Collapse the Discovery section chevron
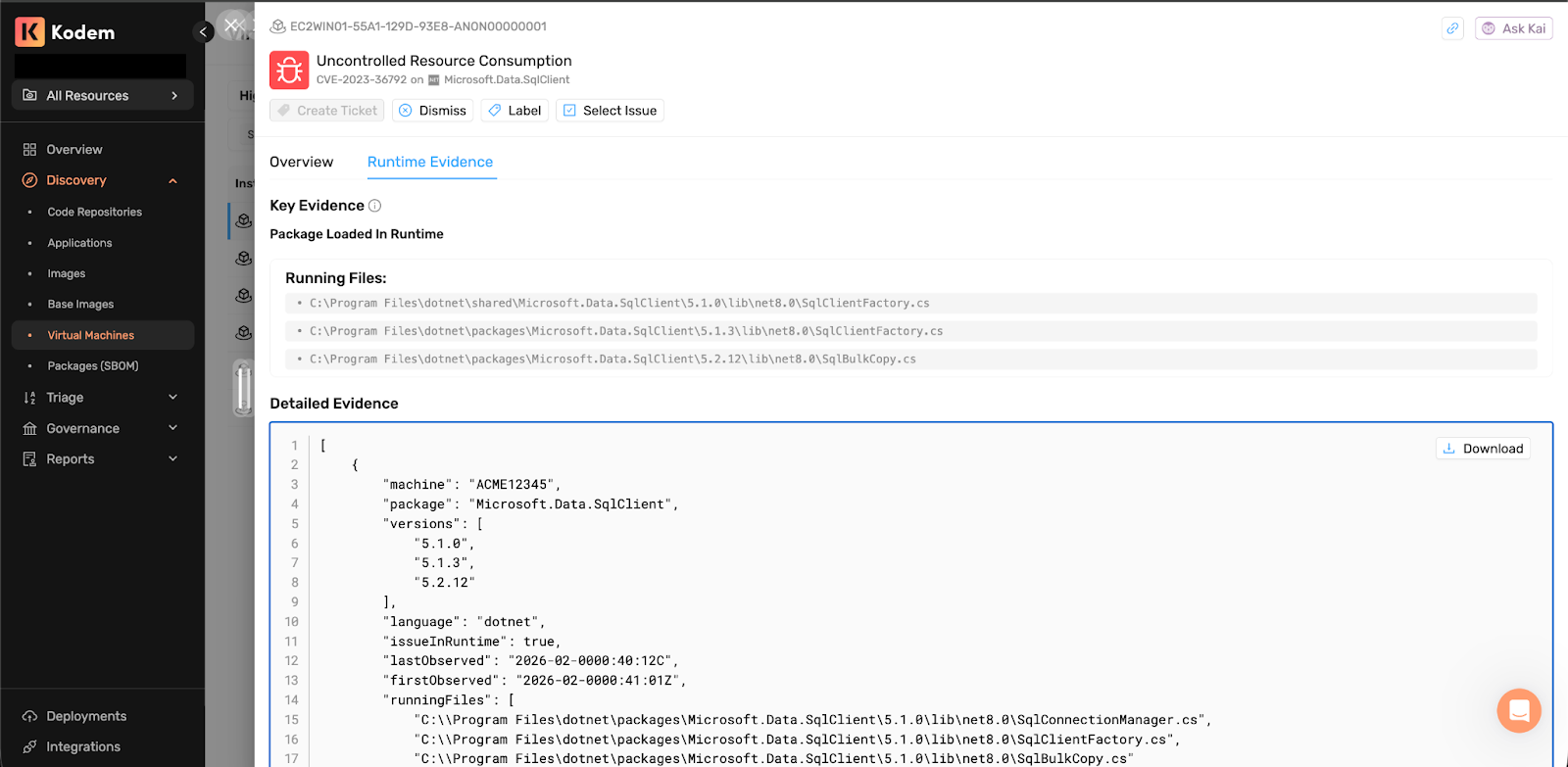 coord(173,181)
